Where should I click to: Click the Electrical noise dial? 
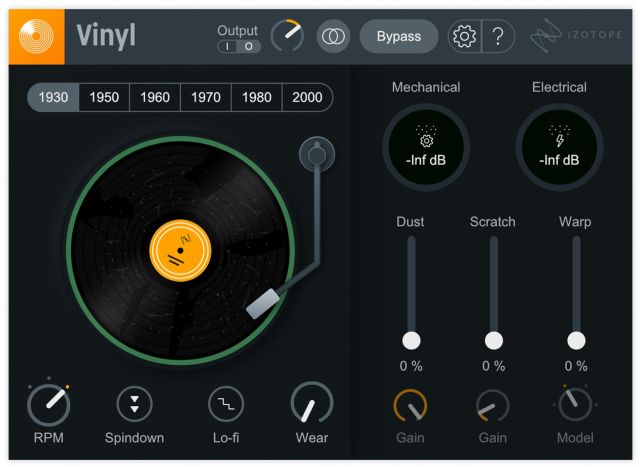tap(559, 147)
